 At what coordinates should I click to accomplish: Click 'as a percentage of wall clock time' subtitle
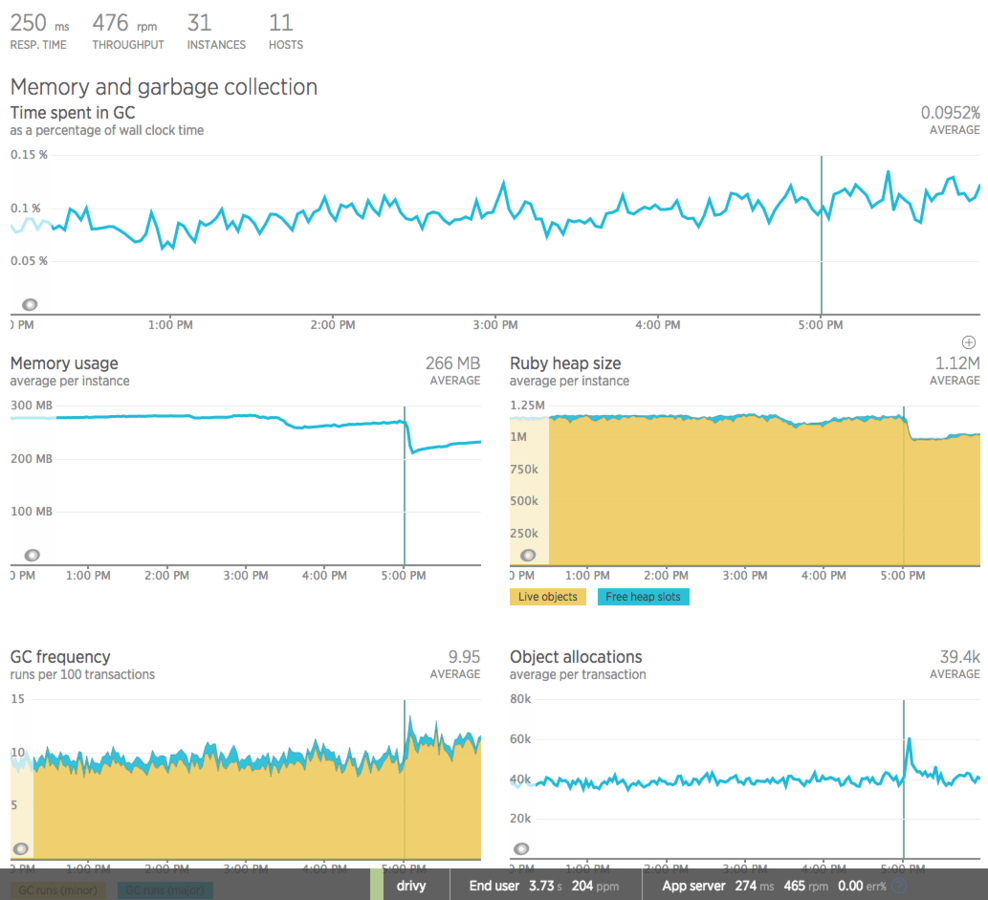[x=107, y=130]
